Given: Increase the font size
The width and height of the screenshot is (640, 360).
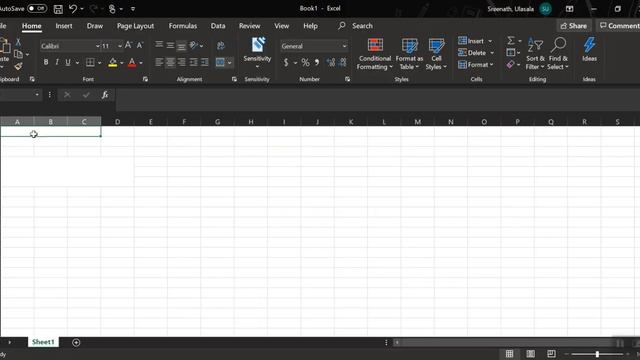Looking at the screenshot, I should click(x=128, y=46).
